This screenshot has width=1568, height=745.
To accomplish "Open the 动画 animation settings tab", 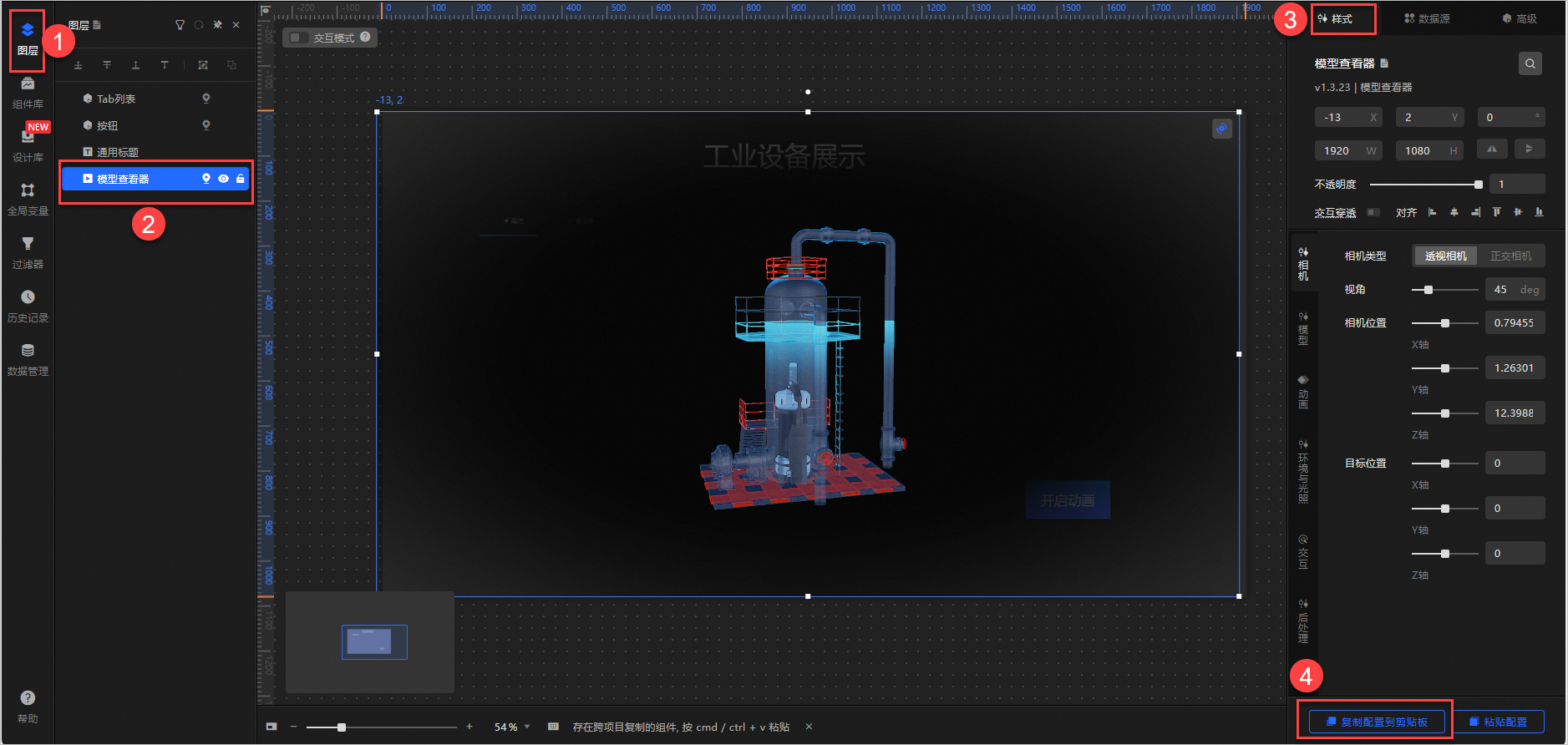I will 1303,393.
